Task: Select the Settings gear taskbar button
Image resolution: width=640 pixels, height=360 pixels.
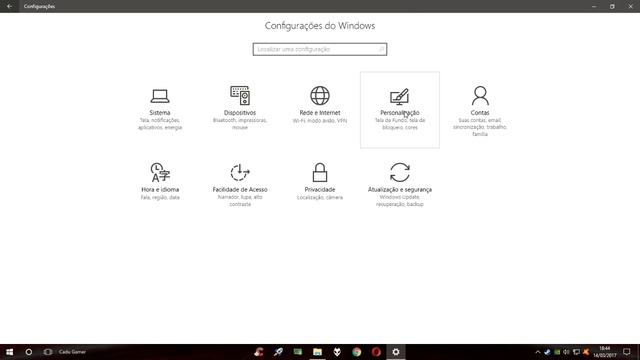Action: (396, 352)
